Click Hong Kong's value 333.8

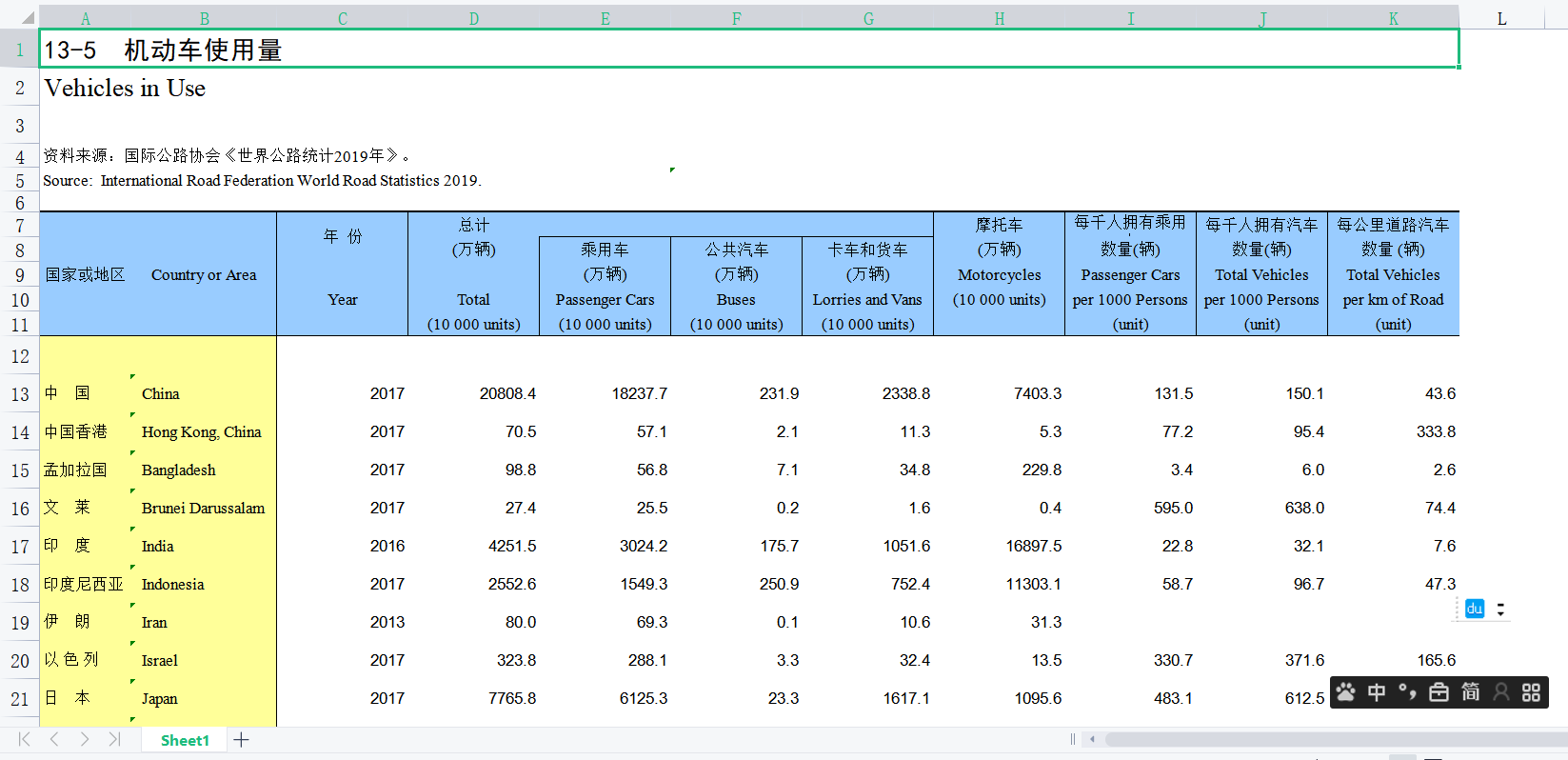point(1436,431)
